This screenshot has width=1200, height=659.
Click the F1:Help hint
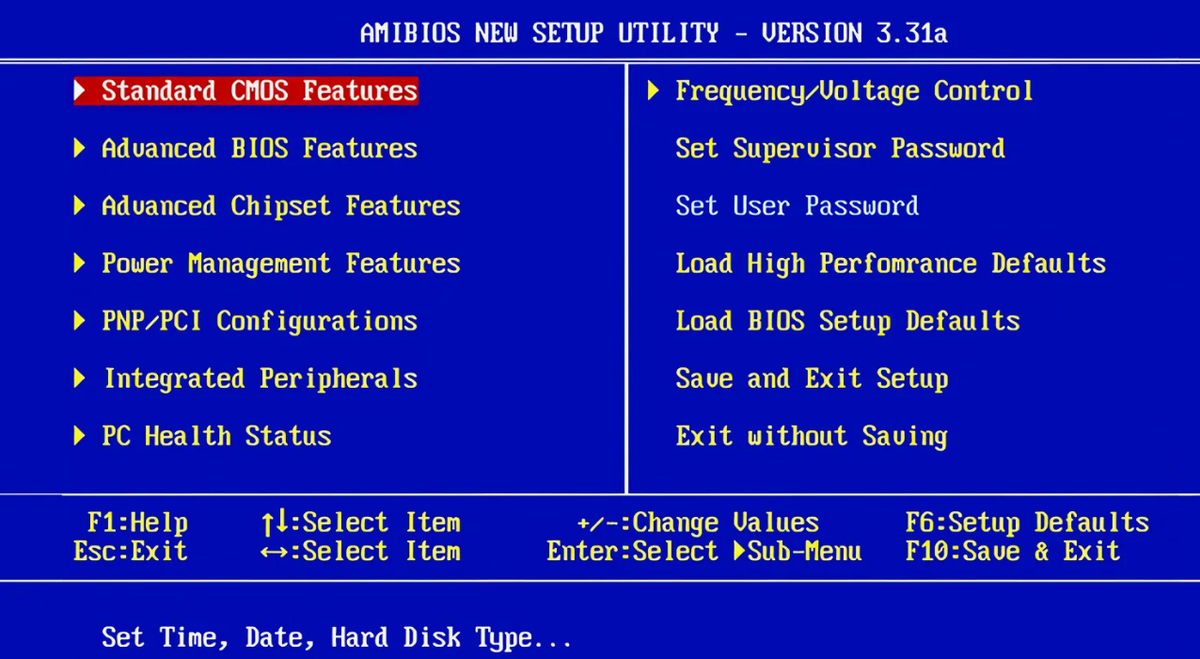(x=137, y=523)
